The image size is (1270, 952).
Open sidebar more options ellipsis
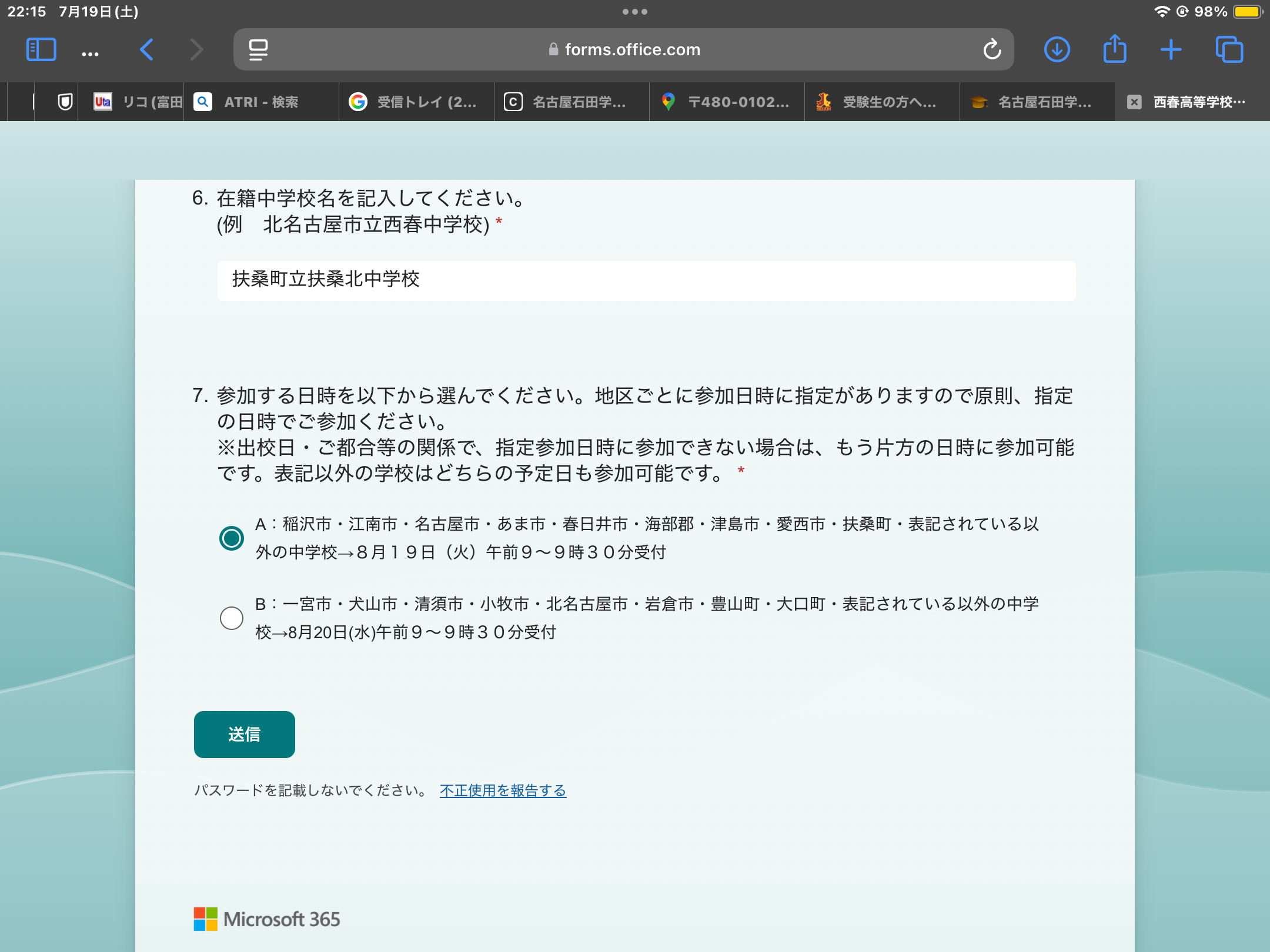tap(90, 54)
